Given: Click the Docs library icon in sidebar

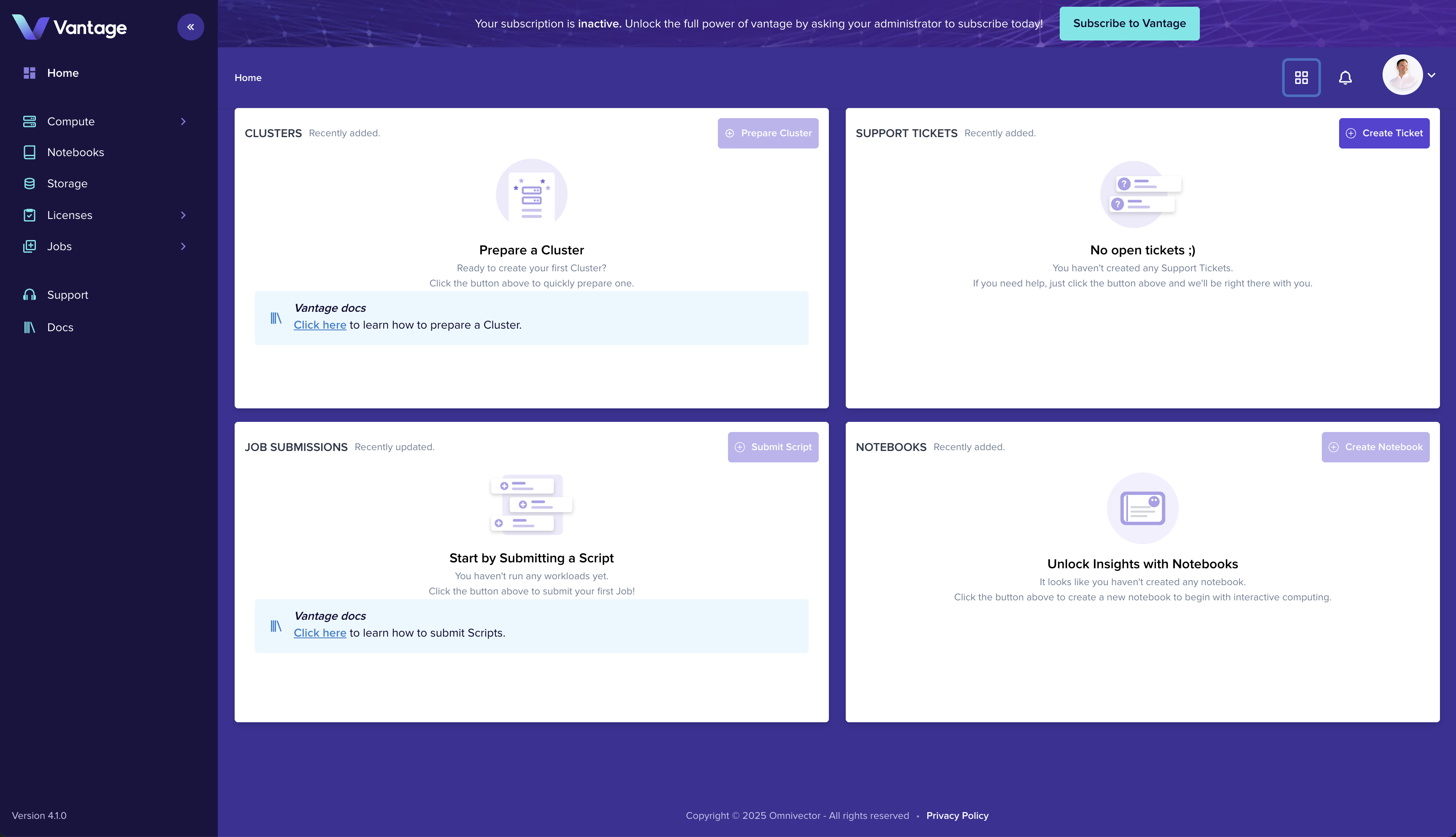Looking at the screenshot, I should (x=29, y=327).
